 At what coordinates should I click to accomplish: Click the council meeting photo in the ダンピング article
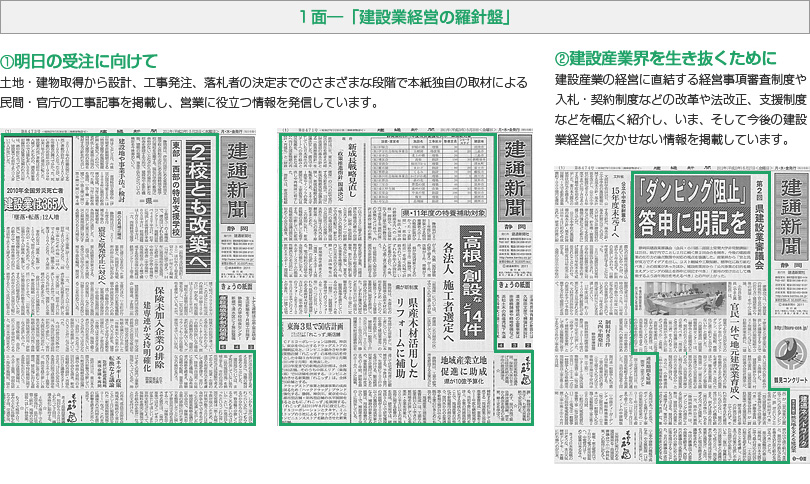click(685, 298)
